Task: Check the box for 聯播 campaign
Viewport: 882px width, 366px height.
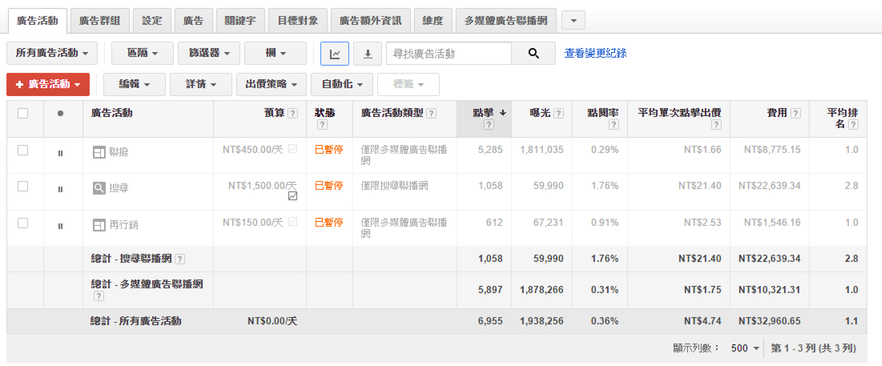Action: (x=22, y=150)
